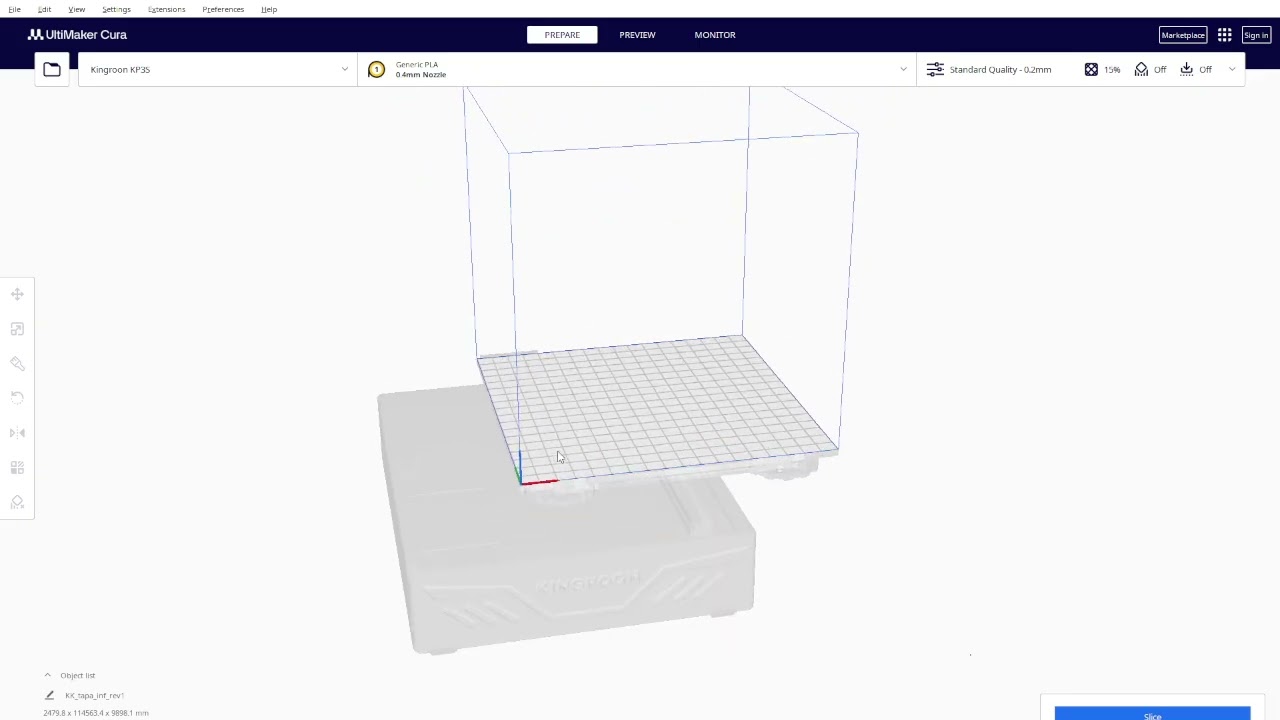Open the View menu
The width and height of the screenshot is (1280, 720).
point(76,9)
